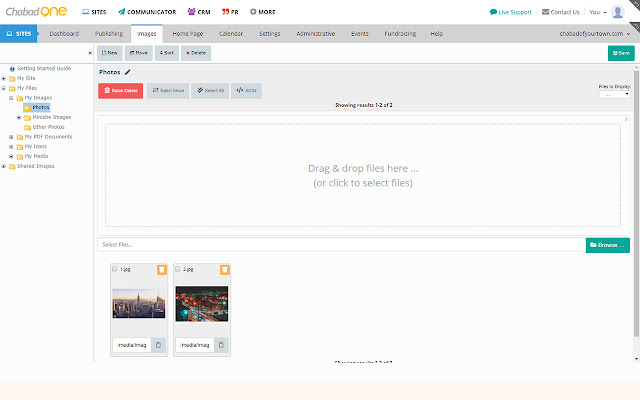Open the Events tab
The height and width of the screenshot is (400, 640).
pos(360,34)
